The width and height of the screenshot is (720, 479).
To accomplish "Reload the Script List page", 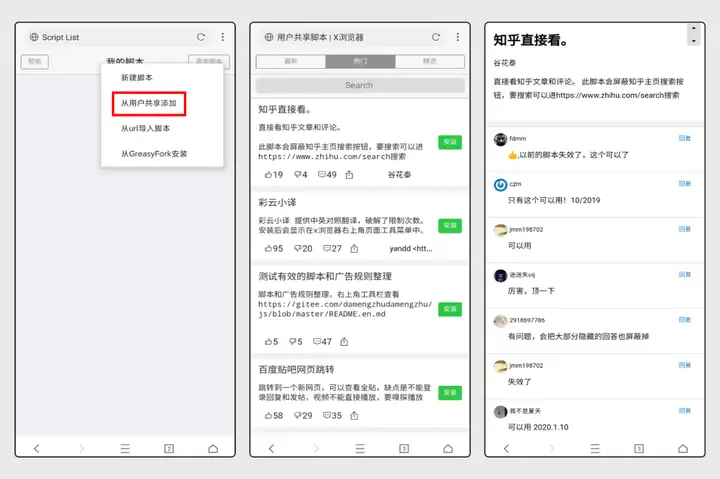I will coord(201,37).
